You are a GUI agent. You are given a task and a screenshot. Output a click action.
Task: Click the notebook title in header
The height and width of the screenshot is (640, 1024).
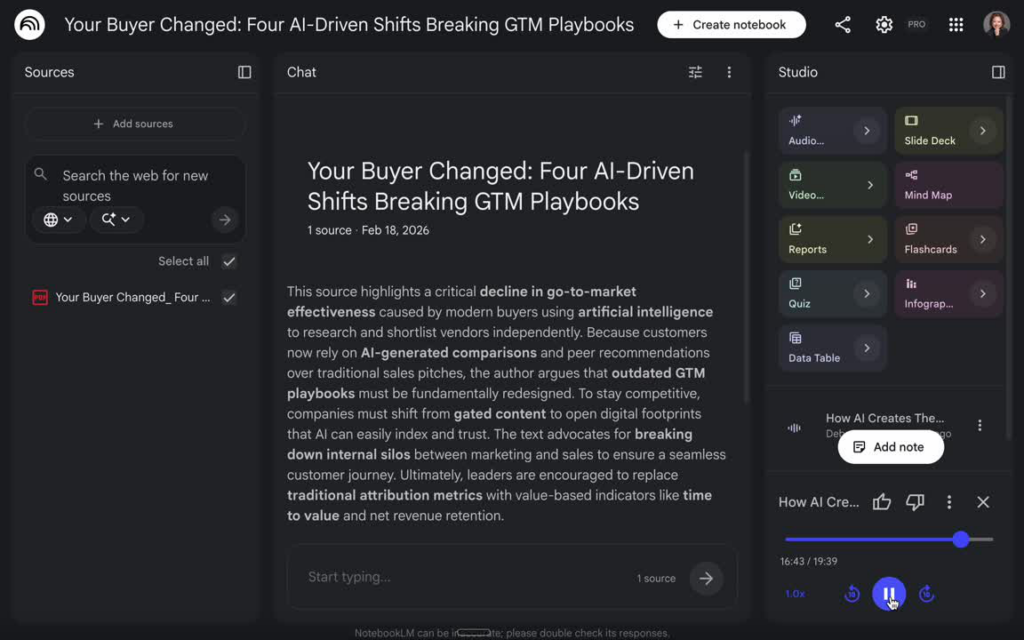click(x=349, y=25)
